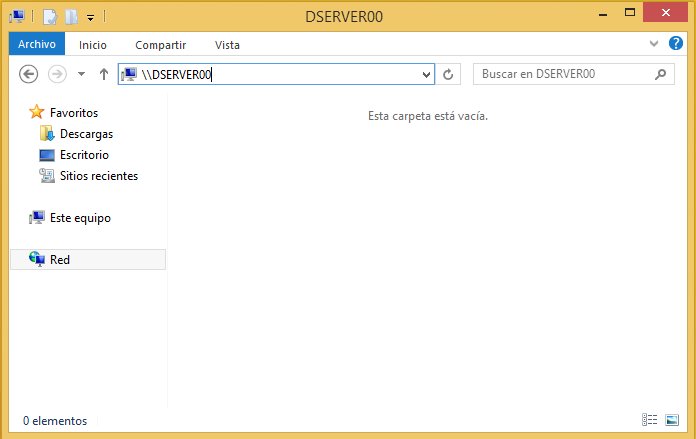Switch to details view in status bar
This screenshot has height=439, width=696.
[650, 419]
